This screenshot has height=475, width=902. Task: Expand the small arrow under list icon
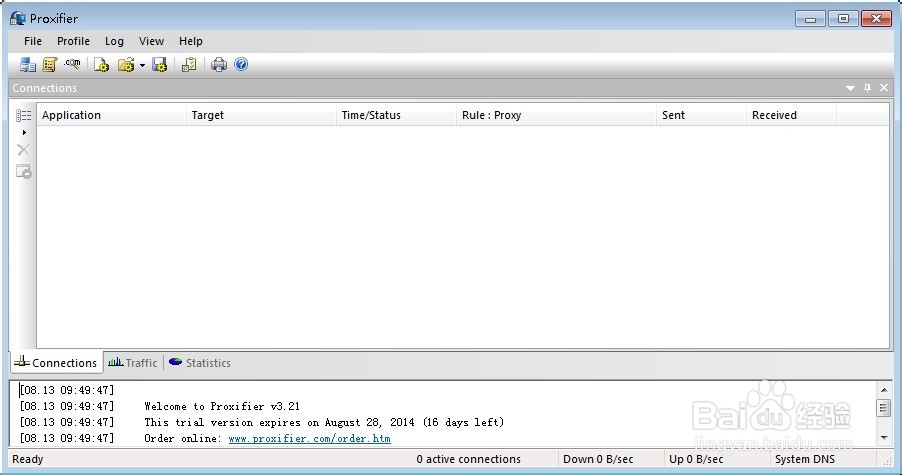(x=24, y=132)
